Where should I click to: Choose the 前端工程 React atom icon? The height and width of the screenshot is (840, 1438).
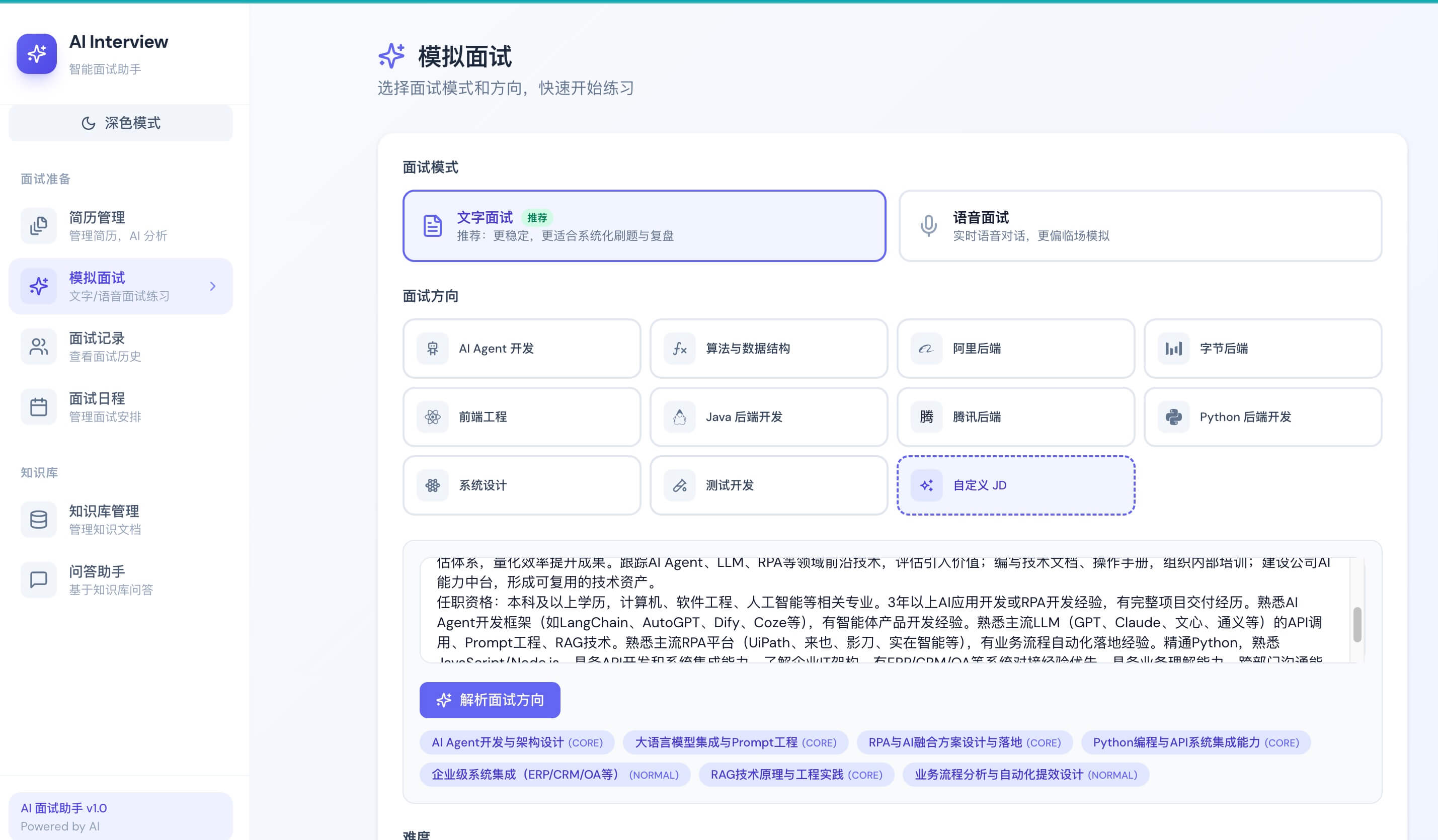coord(433,417)
